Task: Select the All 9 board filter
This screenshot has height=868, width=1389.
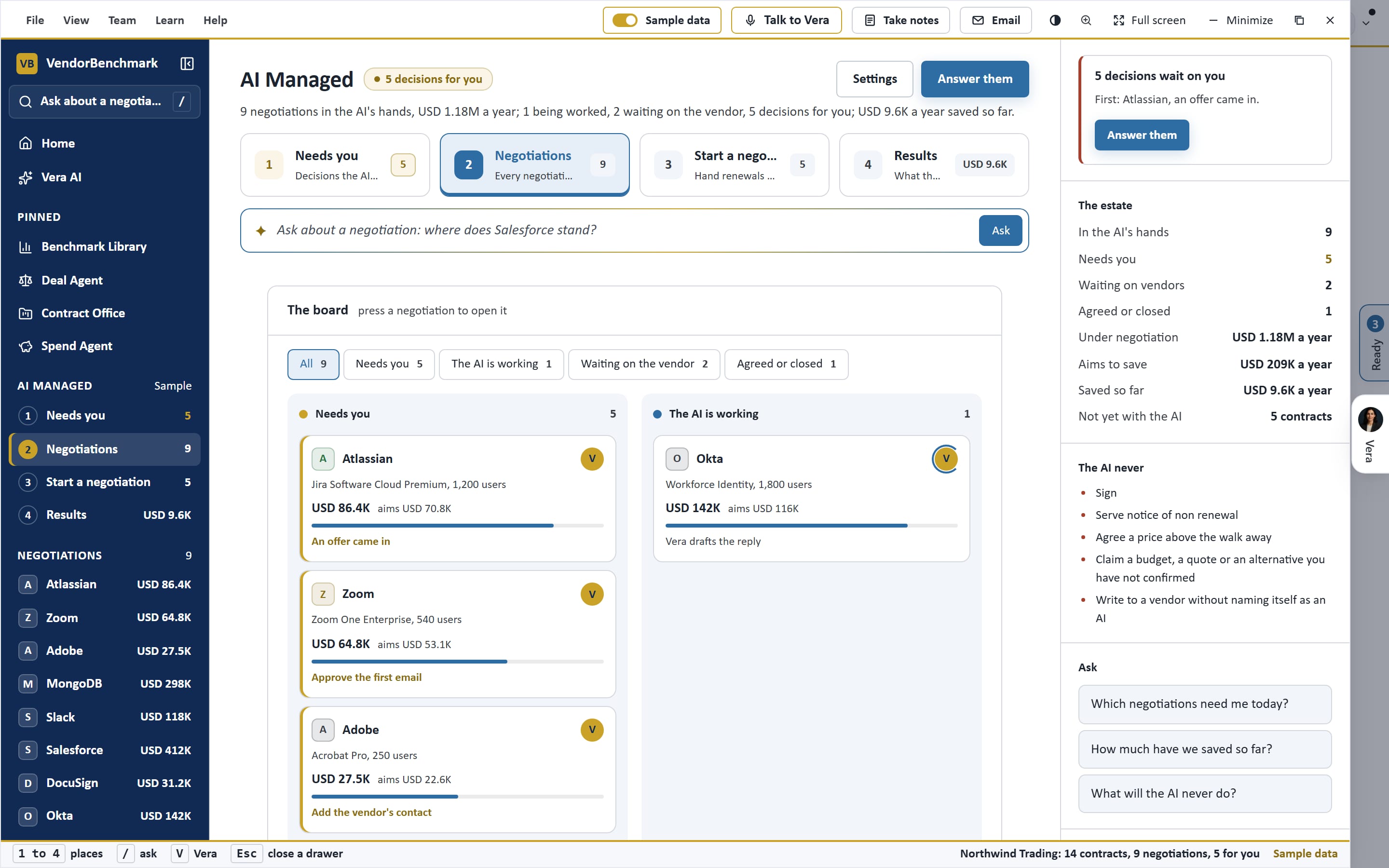Action: coord(313,364)
